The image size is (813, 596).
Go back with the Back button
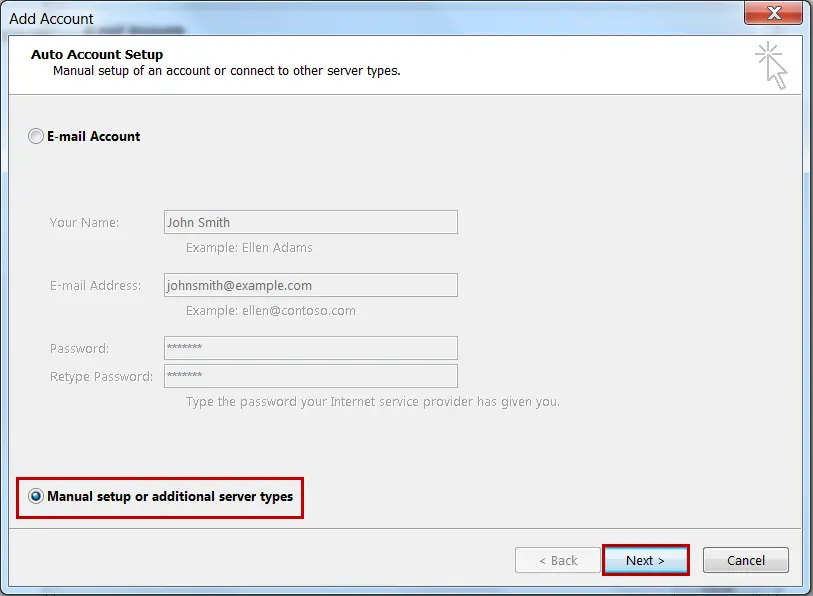tap(557, 560)
